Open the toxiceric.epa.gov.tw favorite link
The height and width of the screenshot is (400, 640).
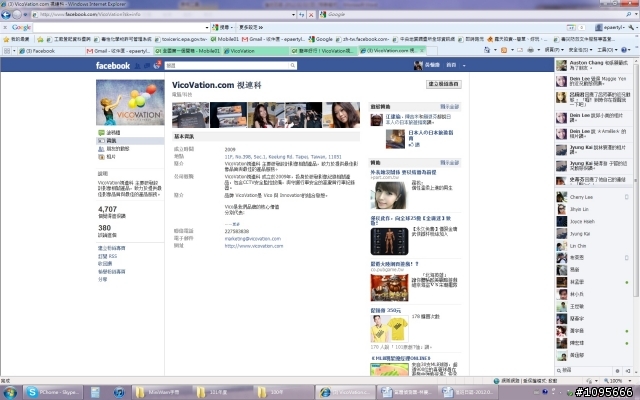click(181, 39)
